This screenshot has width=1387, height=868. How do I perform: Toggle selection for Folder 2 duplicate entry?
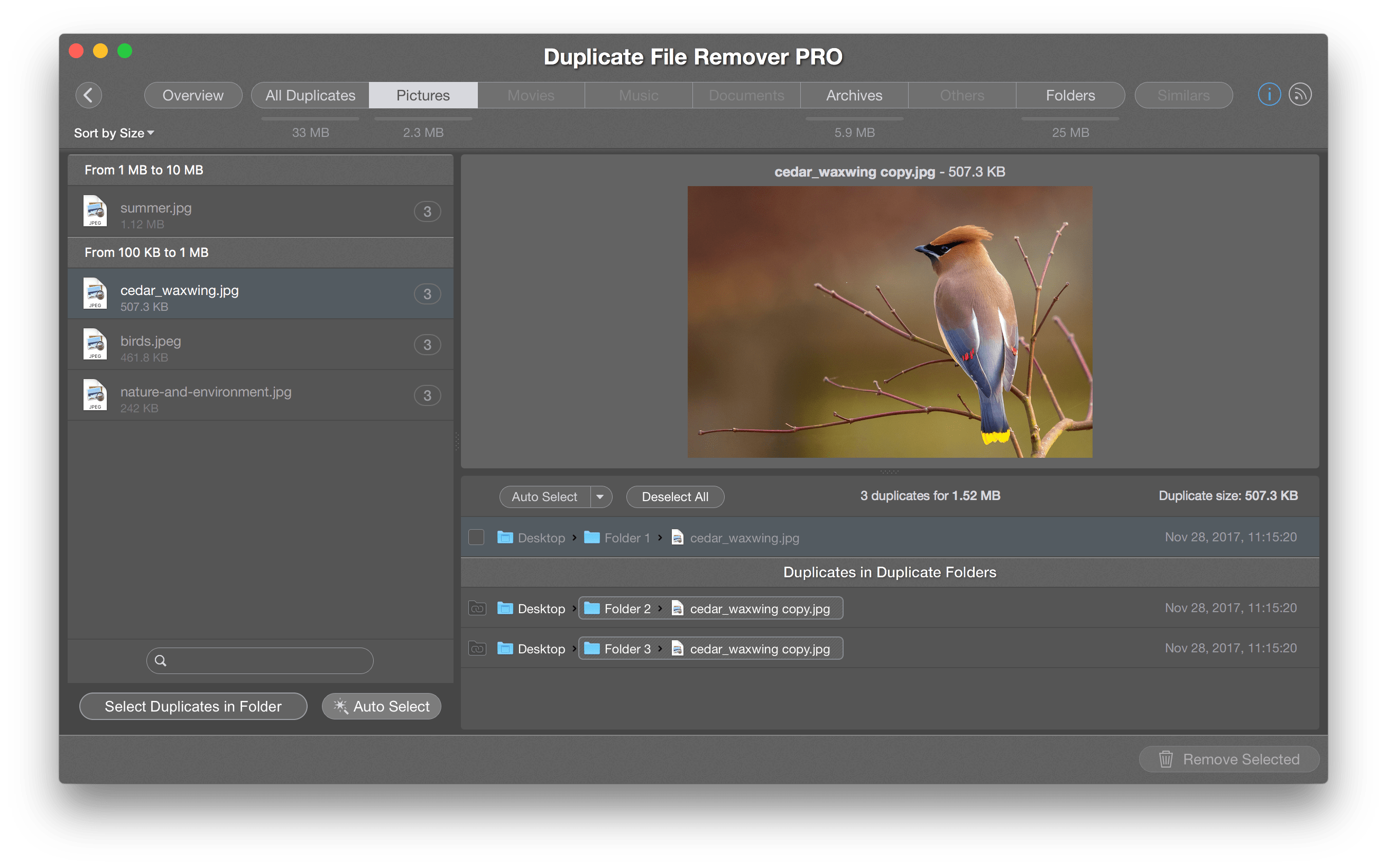[x=477, y=608]
